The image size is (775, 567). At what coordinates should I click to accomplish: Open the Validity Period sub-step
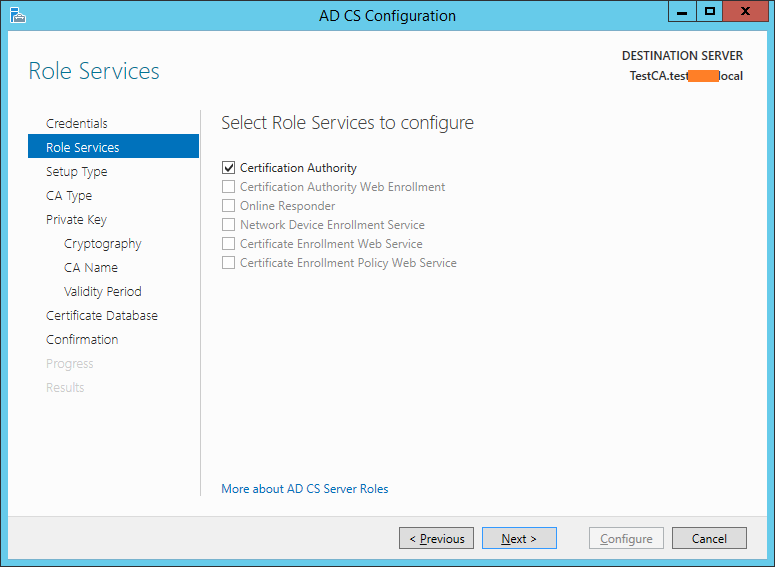click(x=102, y=291)
